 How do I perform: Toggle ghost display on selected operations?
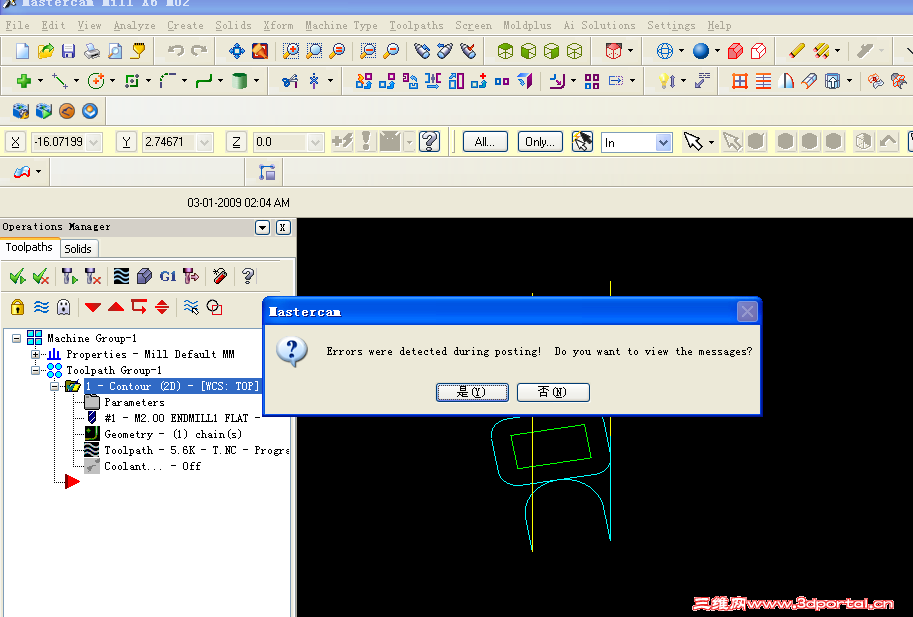[62, 307]
